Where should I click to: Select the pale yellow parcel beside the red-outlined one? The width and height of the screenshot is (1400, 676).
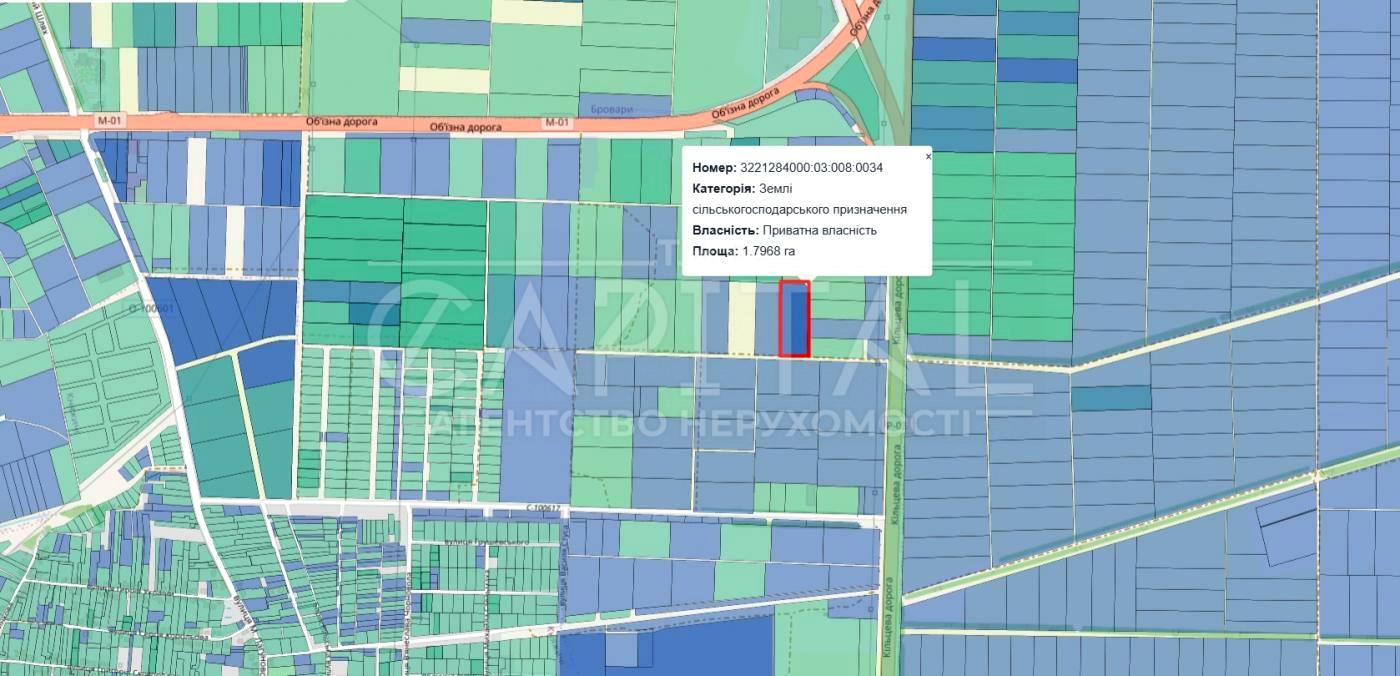coord(741,317)
